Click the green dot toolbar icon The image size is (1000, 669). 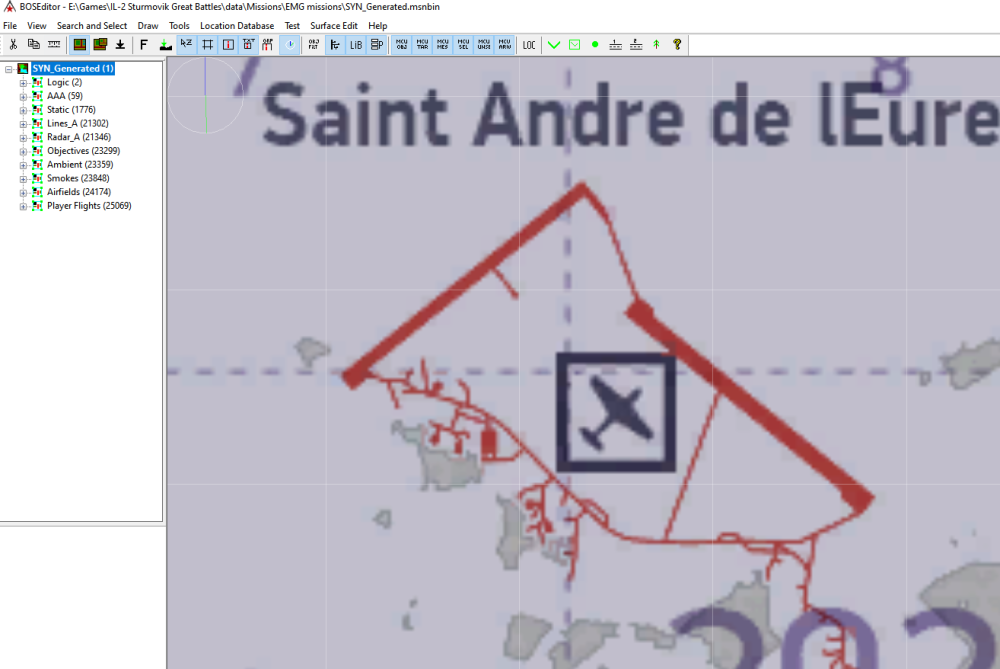[x=595, y=45]
